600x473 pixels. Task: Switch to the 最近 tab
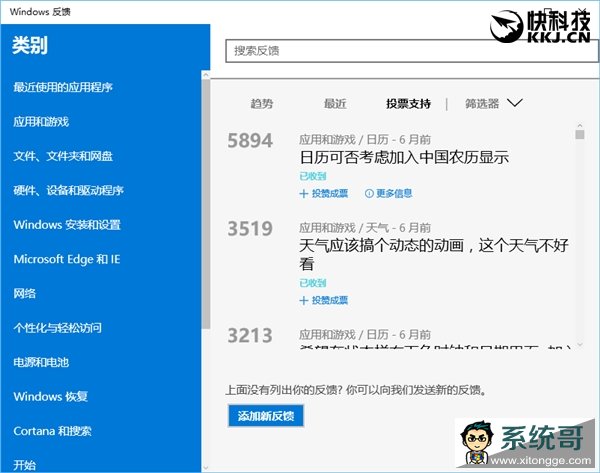point(335,103)
